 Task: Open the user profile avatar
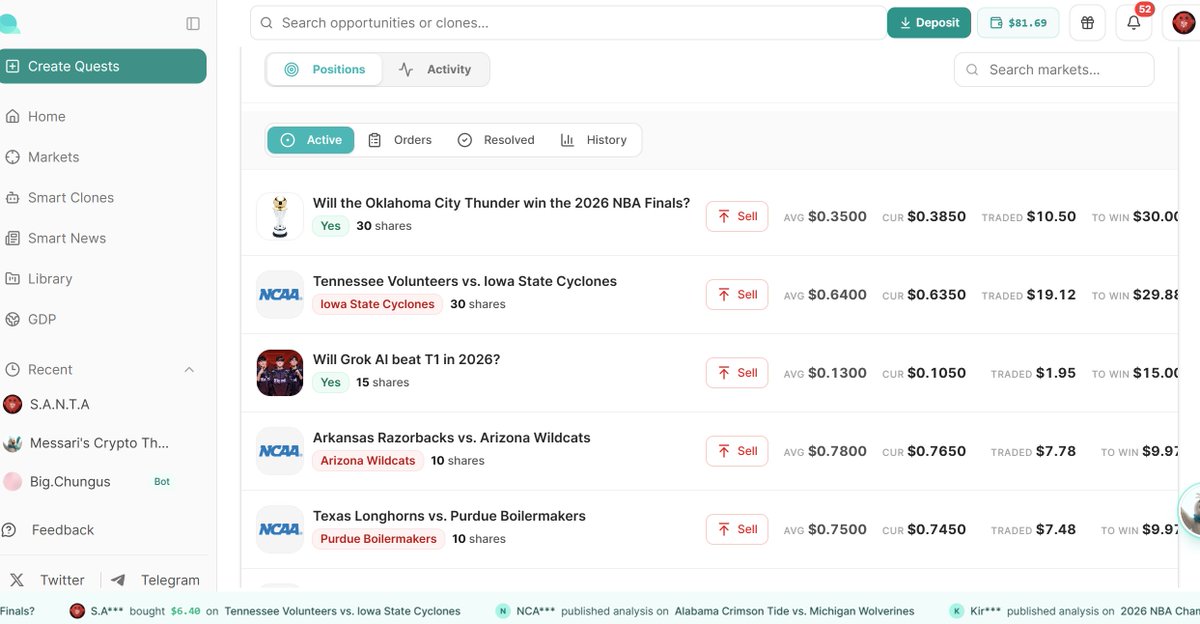pyautogui.click(x=1183, y=22)
